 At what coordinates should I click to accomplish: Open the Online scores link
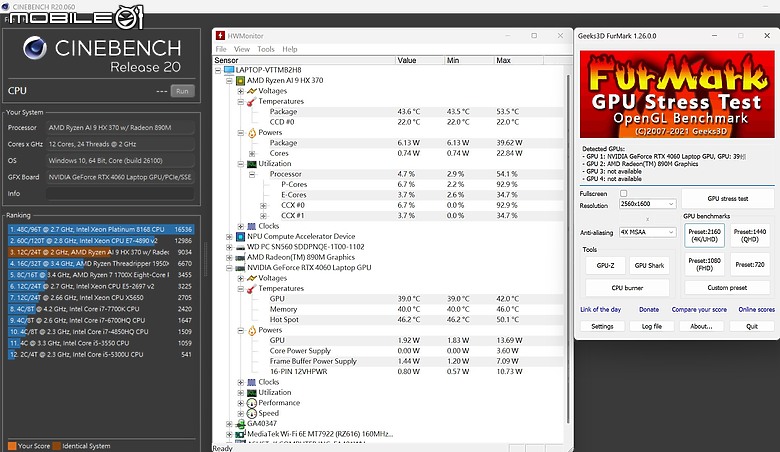(756, 309)
